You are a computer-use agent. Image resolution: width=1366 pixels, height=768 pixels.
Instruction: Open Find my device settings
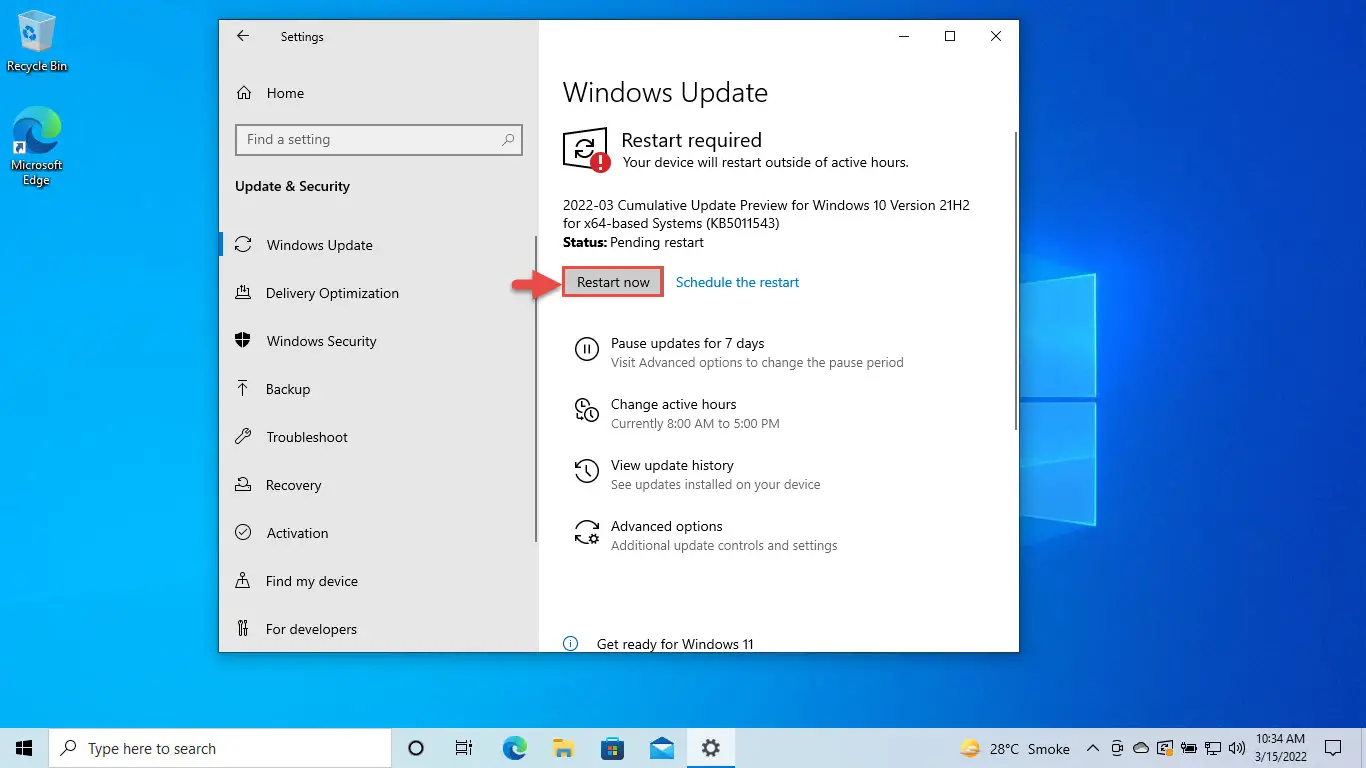pyautogui.click(x=378, y=581)
